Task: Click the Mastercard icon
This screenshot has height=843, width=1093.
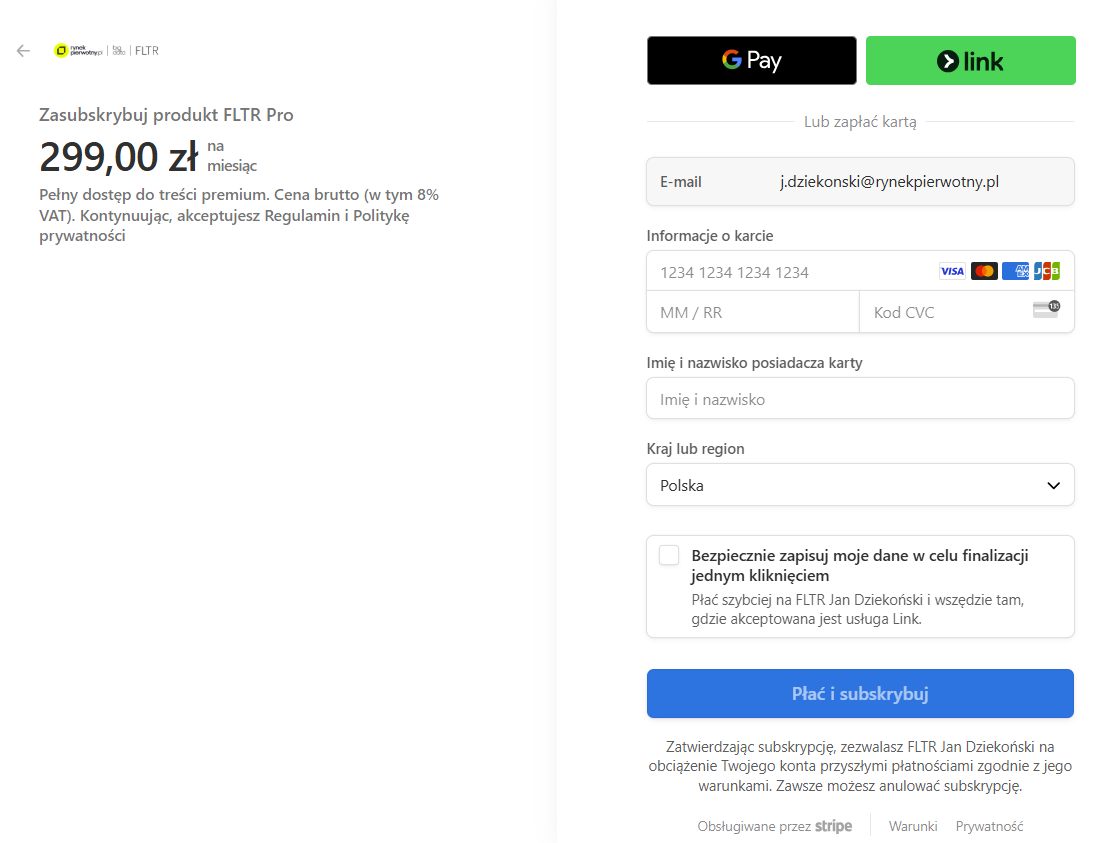Action: [984, 271]
